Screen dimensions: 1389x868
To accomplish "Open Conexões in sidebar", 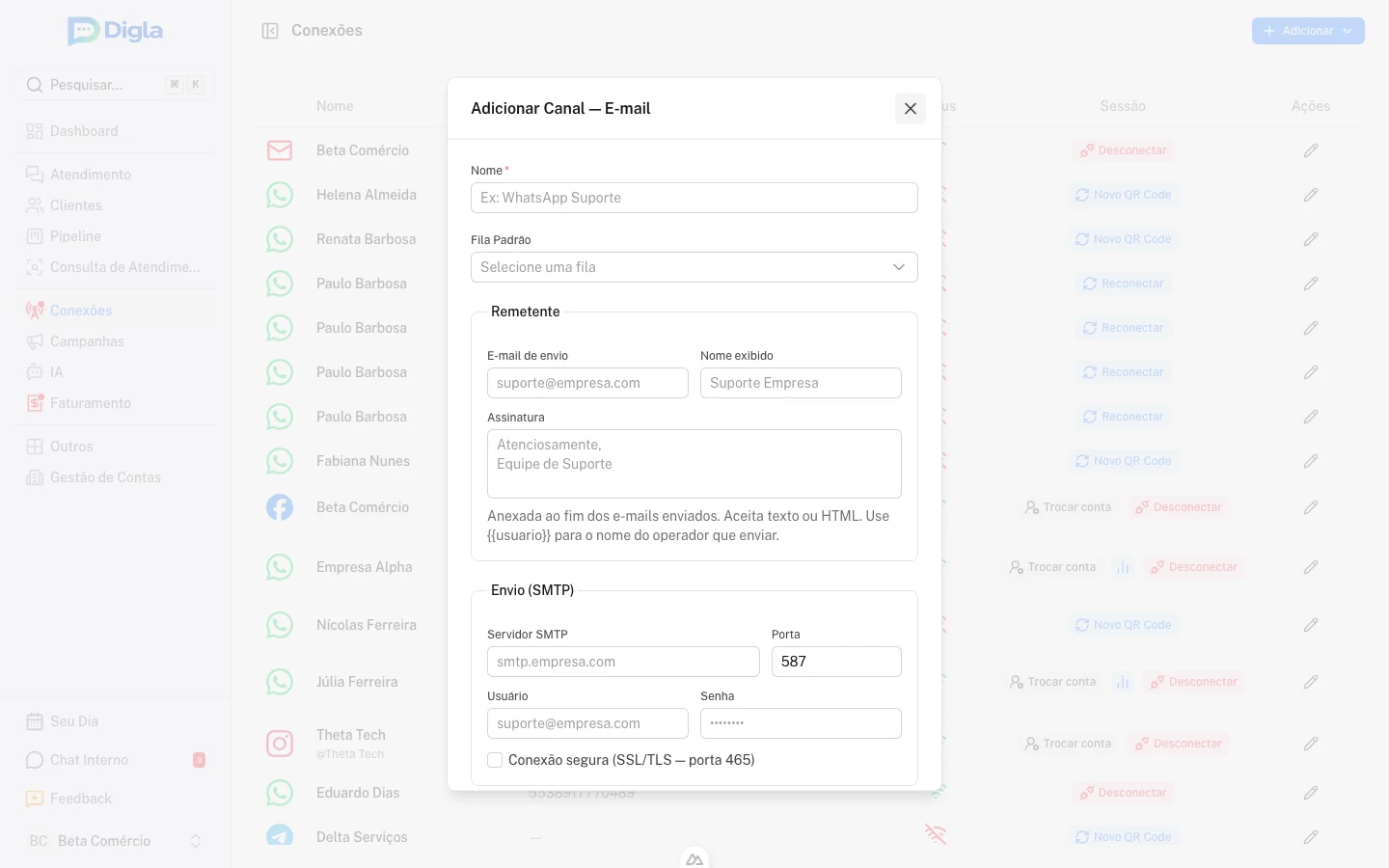I will [x=115, y=311].
